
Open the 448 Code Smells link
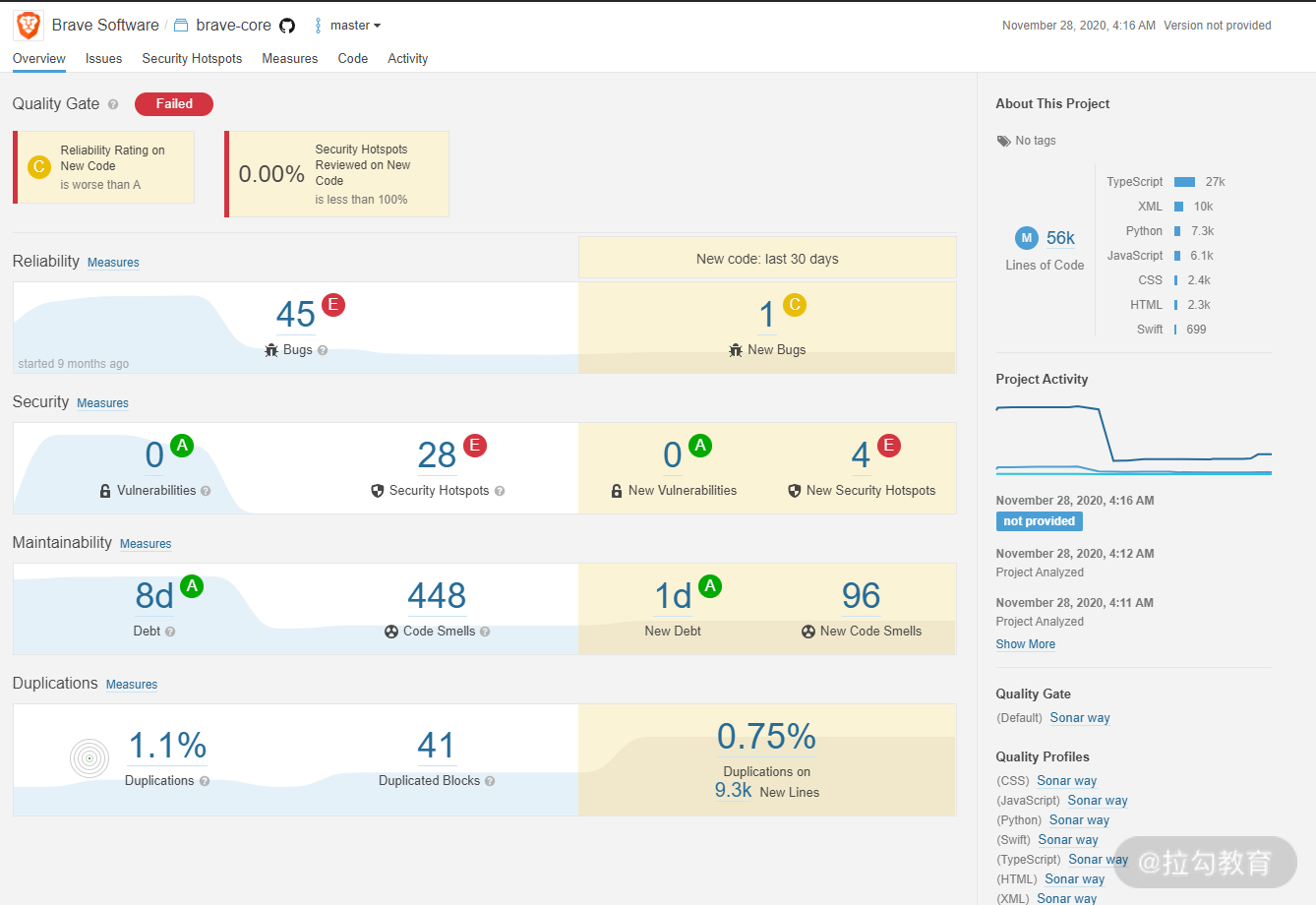coord(437,596)
